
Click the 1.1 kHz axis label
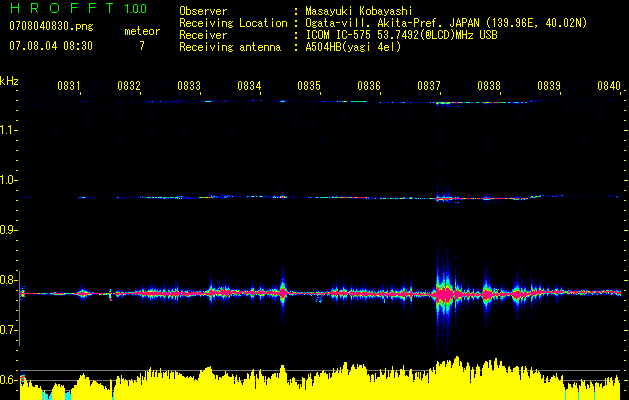pos(7,130)
